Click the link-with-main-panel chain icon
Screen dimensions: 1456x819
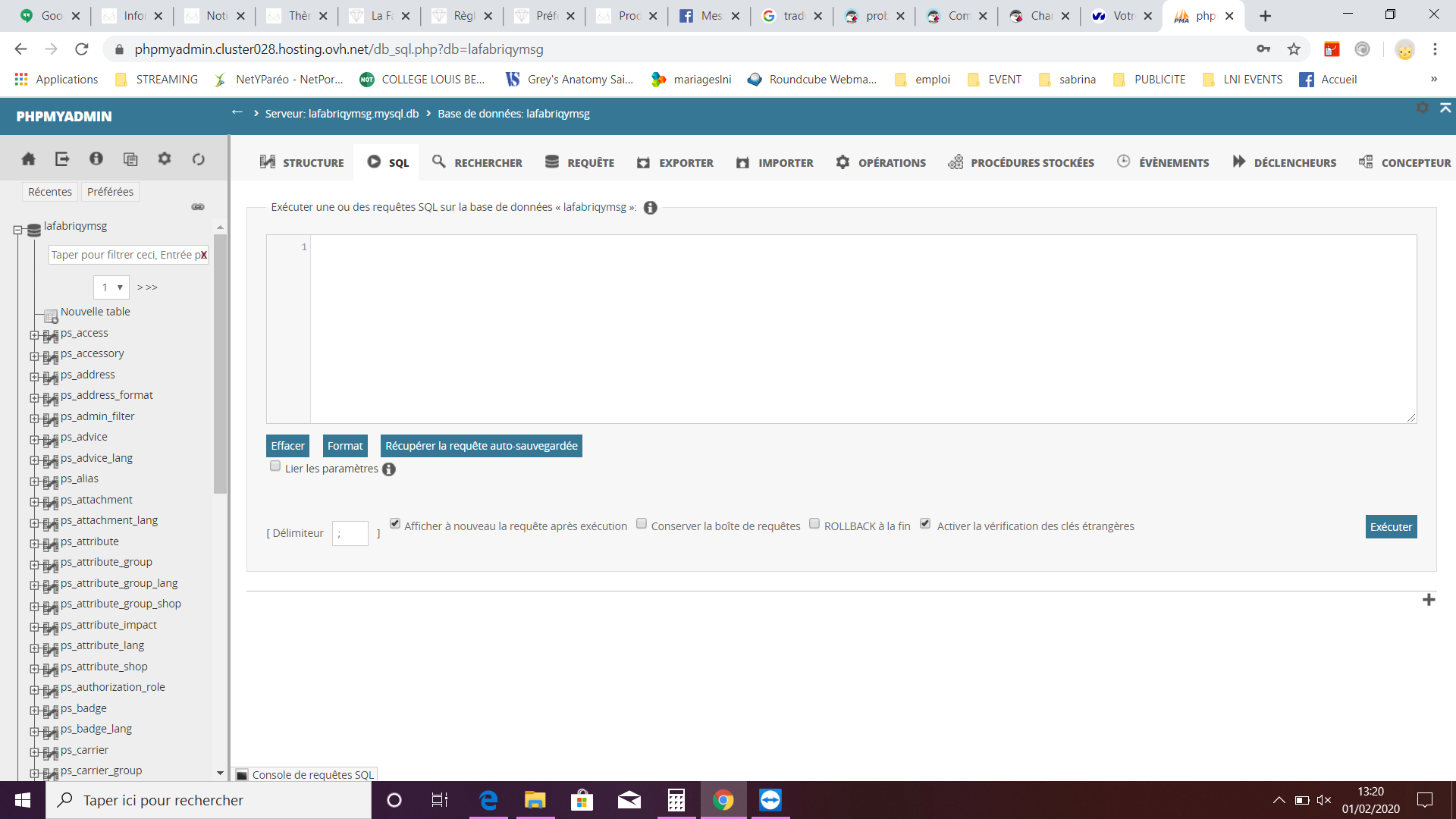[x=198, y=206]
